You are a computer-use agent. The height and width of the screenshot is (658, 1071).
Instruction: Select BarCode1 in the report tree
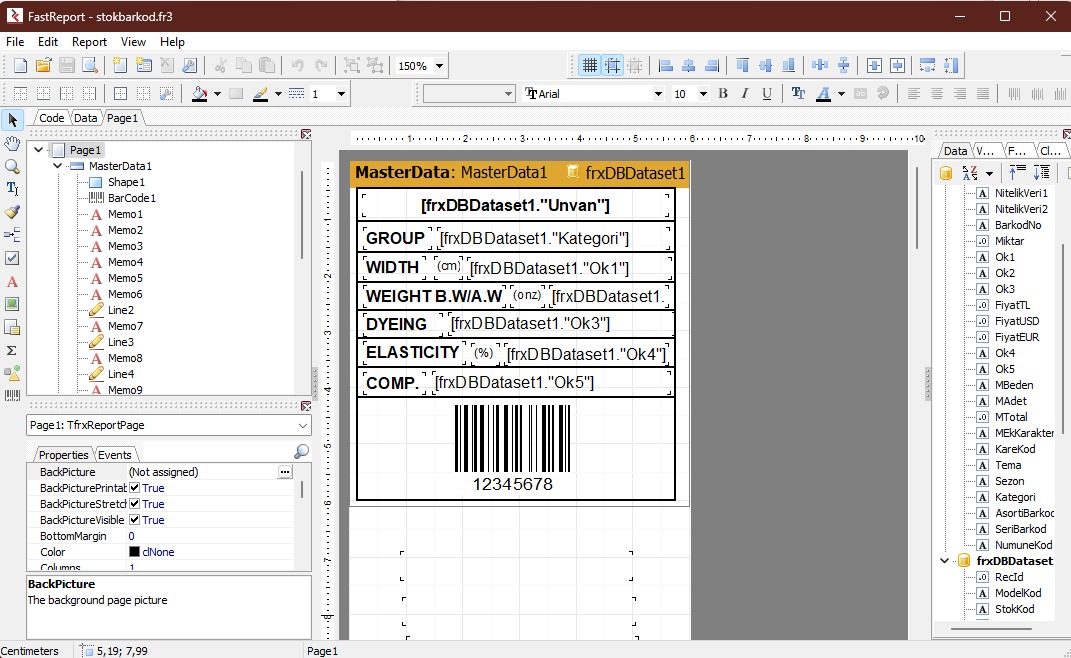point(132,198)
